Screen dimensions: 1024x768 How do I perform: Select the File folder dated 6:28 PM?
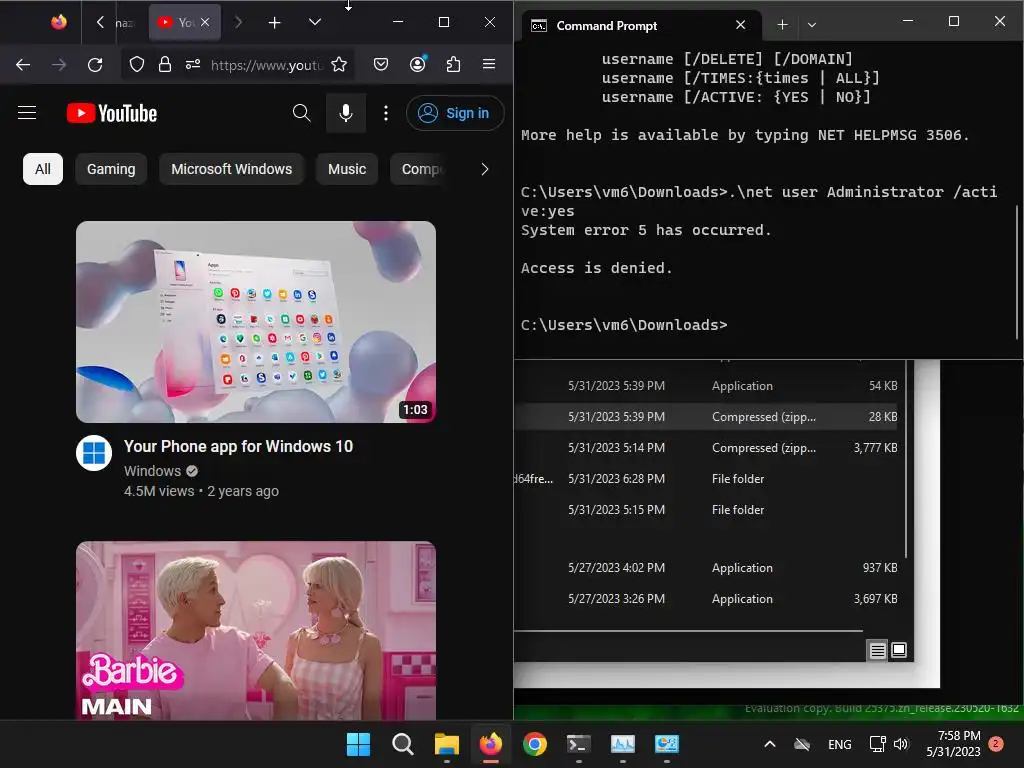(x=705, y=479)
